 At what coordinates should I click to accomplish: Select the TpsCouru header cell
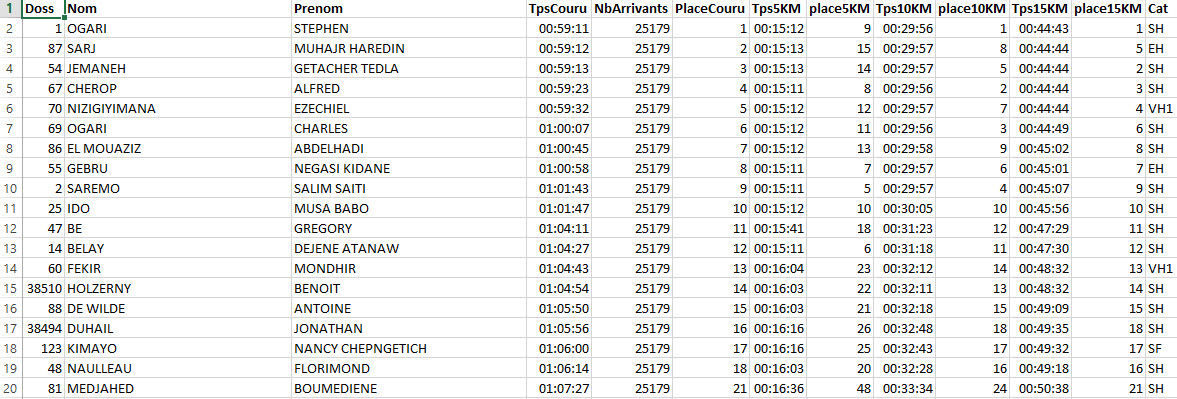[559, 9]
